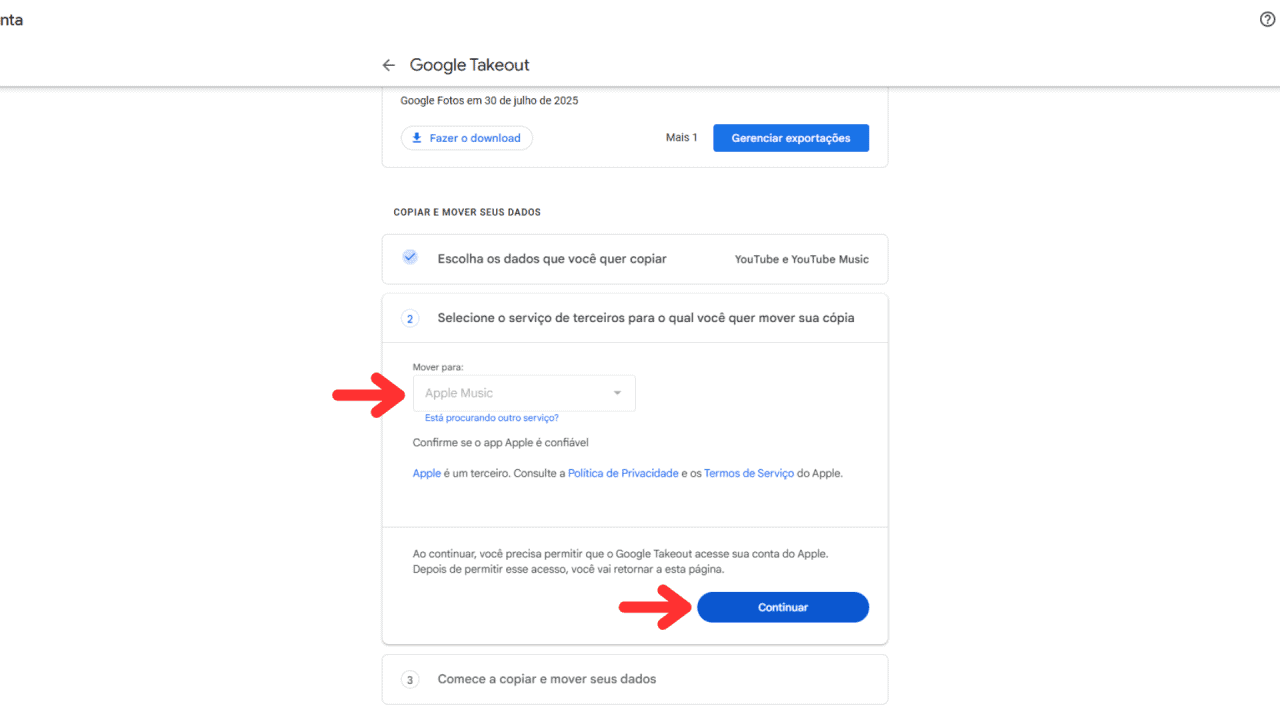
Task: Go back using the arrow beside Google Takeout
Action: click(x=389, y=65)
